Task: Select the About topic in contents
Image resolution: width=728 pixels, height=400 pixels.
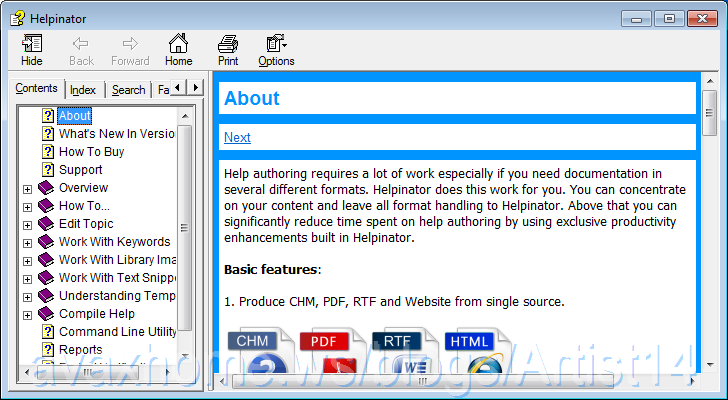Action: (x=75, y=116)
